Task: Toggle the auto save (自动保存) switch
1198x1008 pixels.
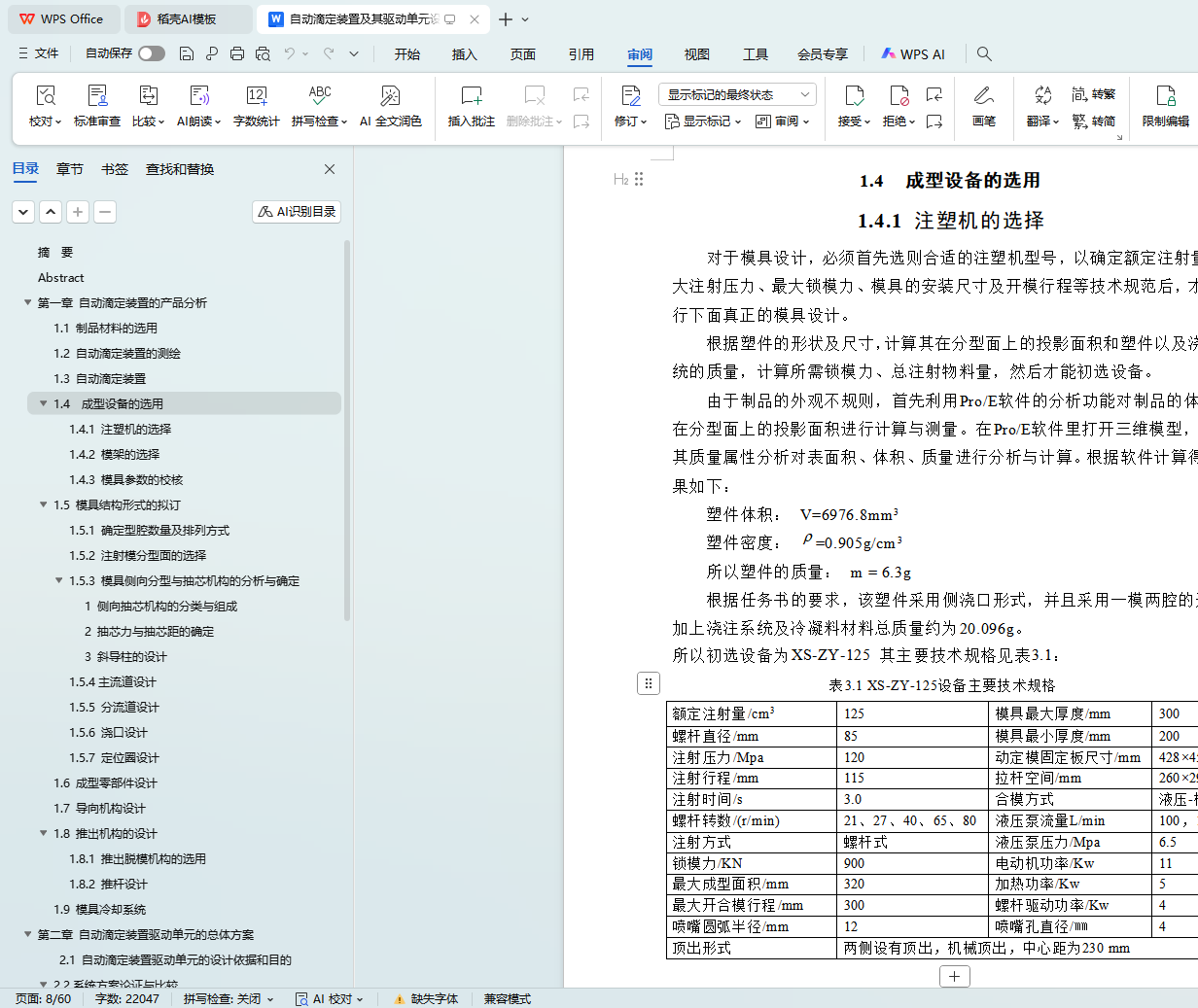Action: (x=151, y=53)
